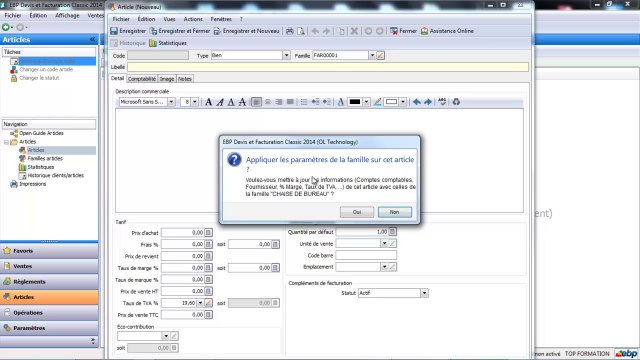Switch to the Comptabilité tab

[142, 79]
